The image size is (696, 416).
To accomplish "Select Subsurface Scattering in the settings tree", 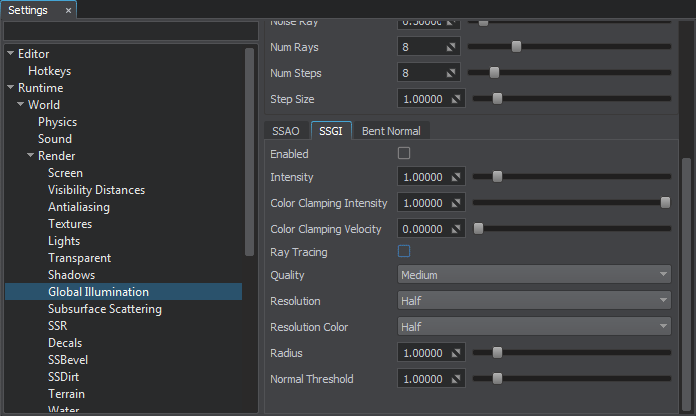I will (x=104, y=309).
